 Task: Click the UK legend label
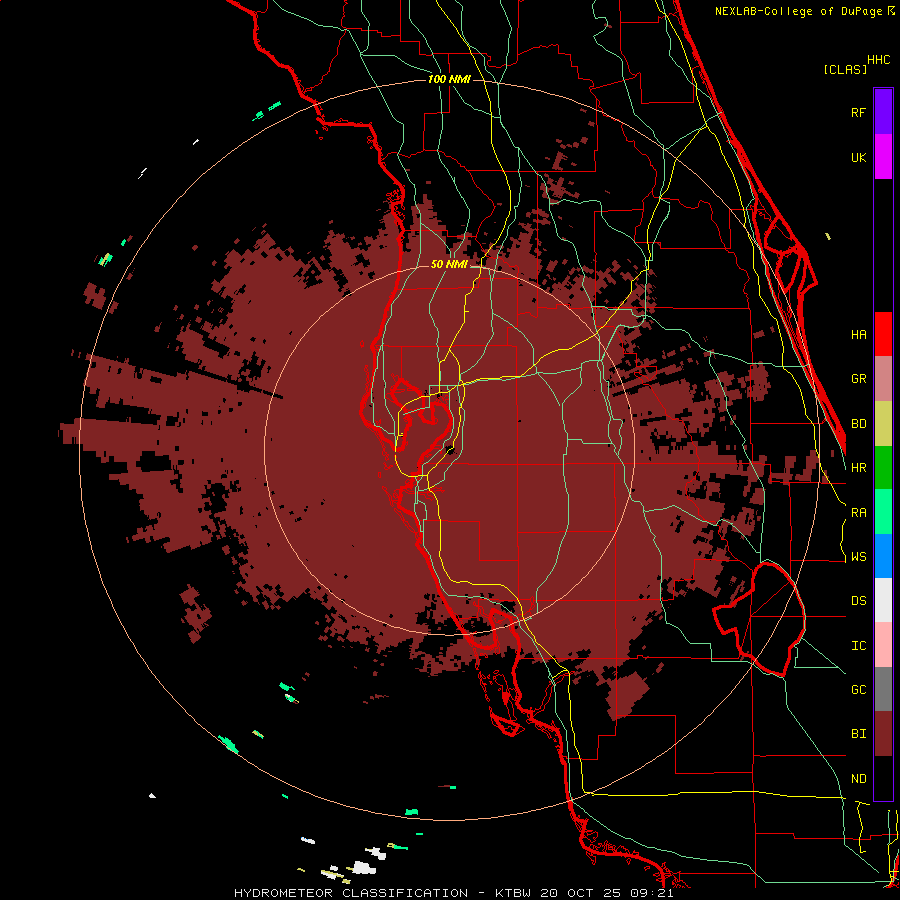[x=858, y=157]
